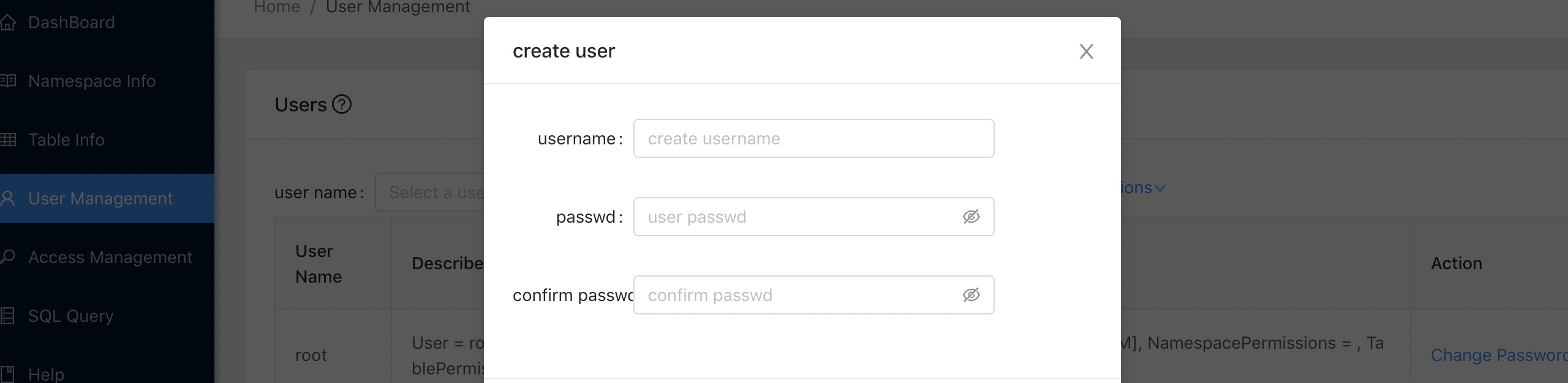Viewport: 1568px width, 383px height.
Task: Focus the confirm passwd input field
Action: 813,295
